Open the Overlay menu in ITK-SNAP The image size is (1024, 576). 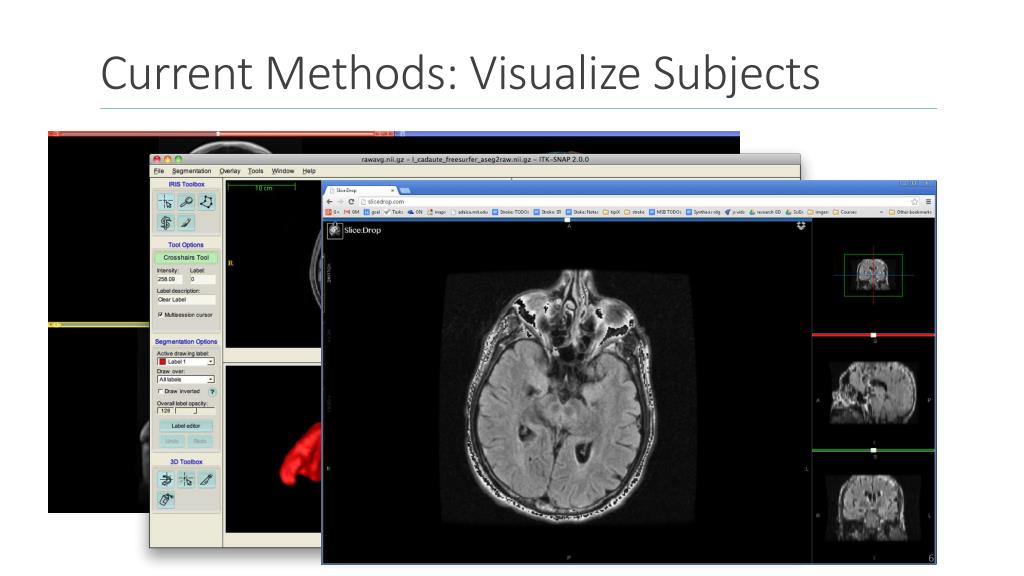tap(230, 171)
